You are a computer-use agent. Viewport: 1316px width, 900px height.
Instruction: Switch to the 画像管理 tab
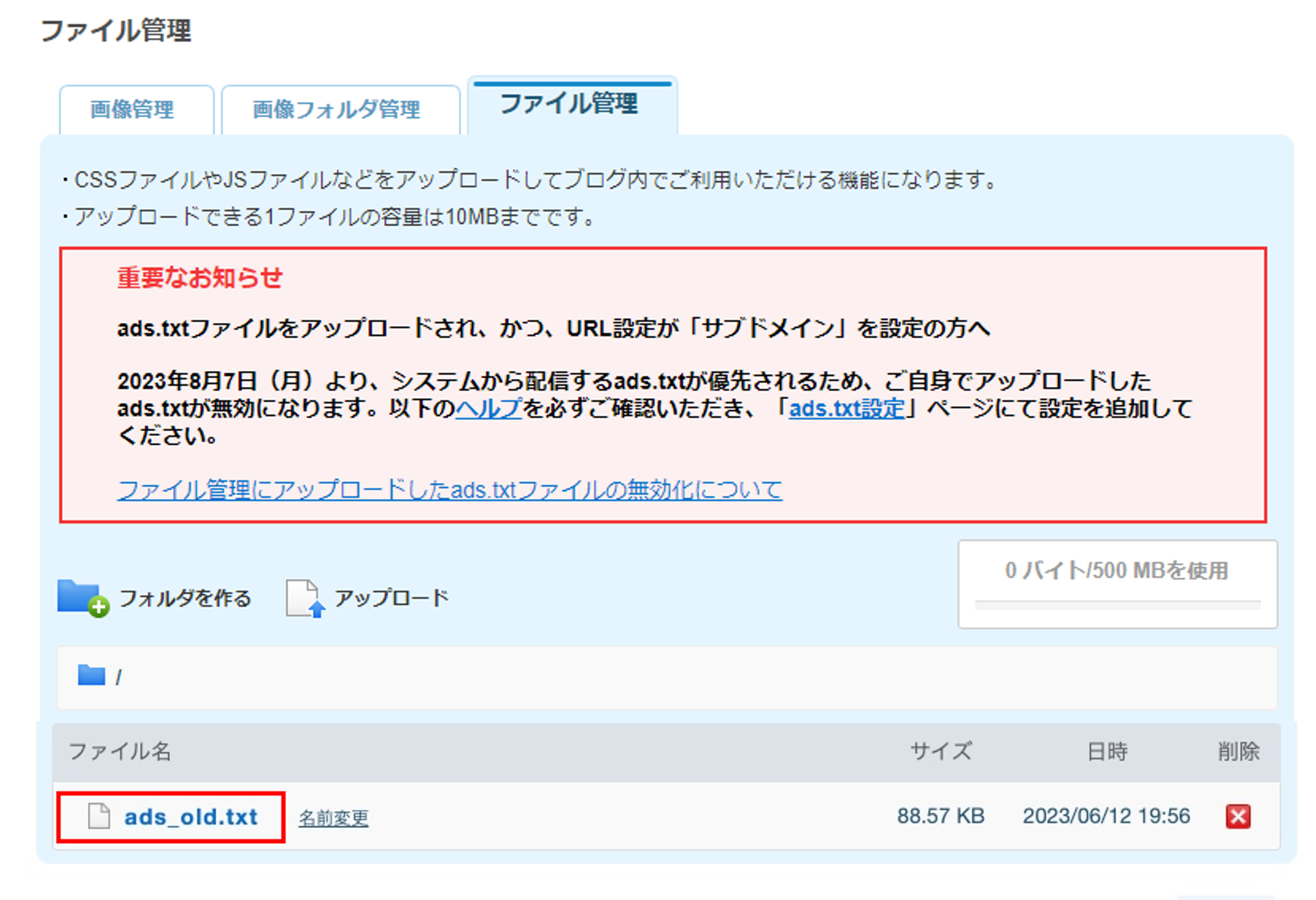pyautogui.click(x=136, y=110)
